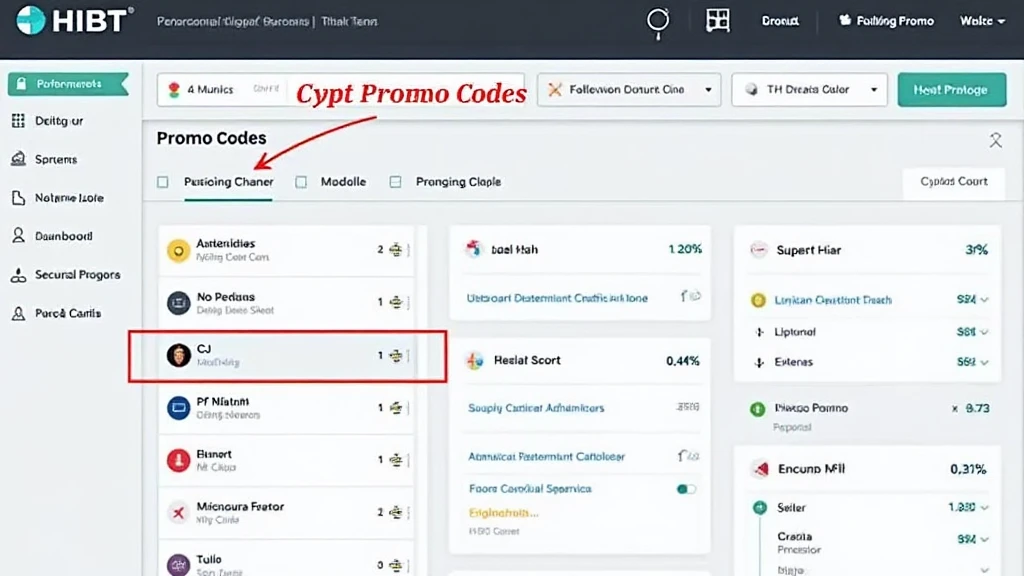Screen dimensions: 1024x576
Task: Click the Heat Protoge button
Action: click(x=952, y=89)
